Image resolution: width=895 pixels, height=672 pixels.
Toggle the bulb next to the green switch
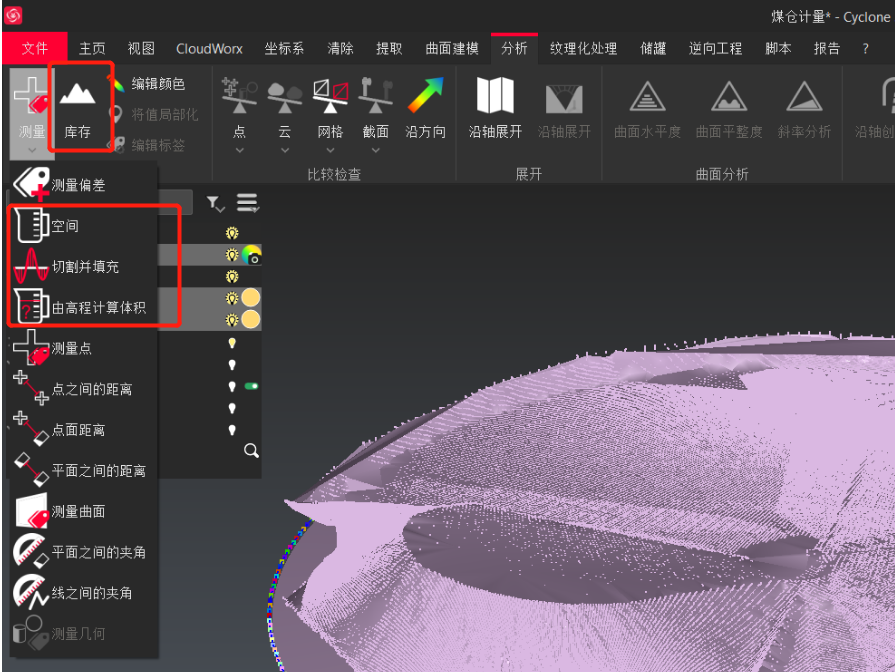(232, 387)
